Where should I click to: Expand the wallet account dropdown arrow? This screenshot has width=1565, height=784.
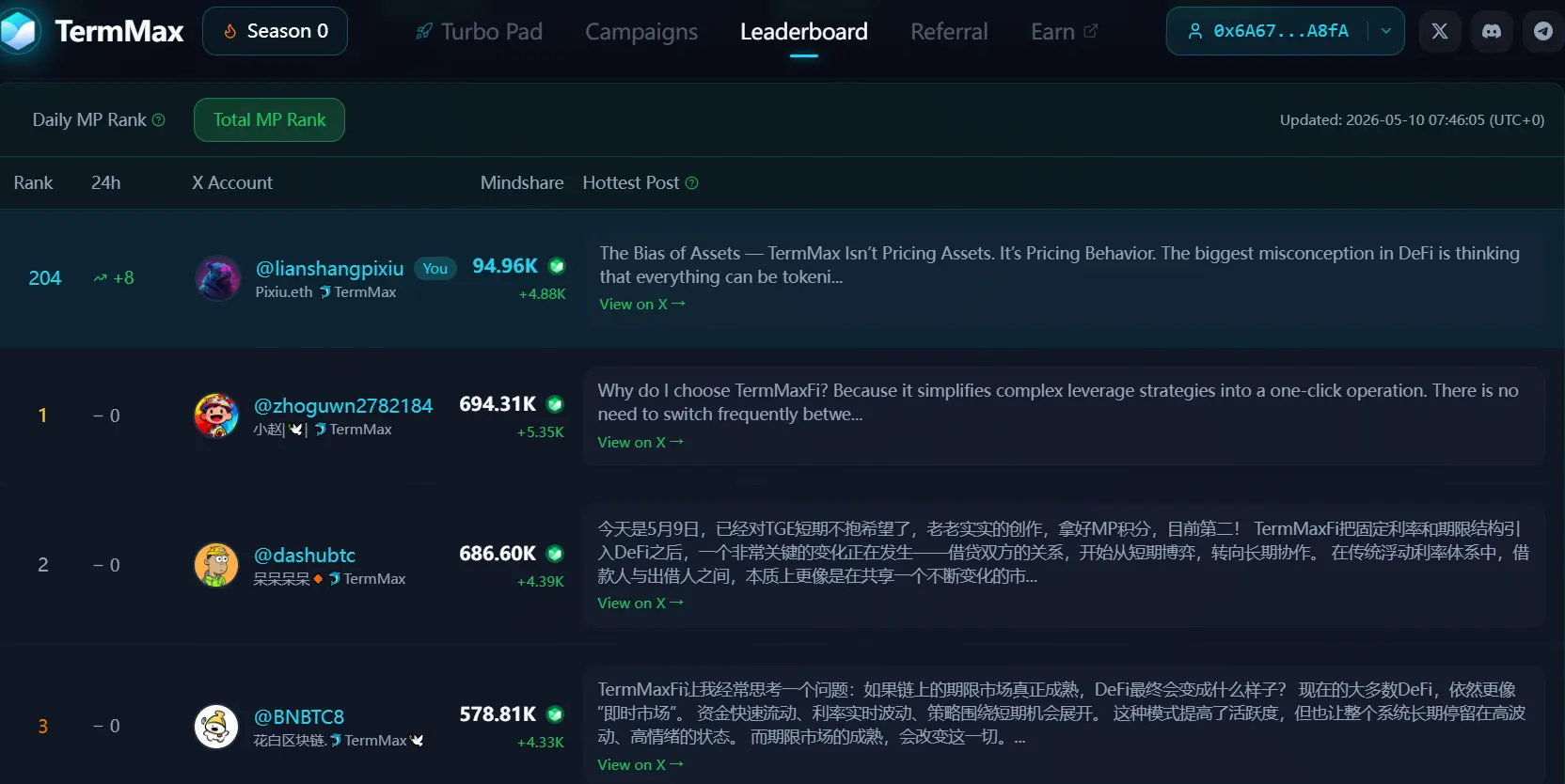tap(1385, 31)
